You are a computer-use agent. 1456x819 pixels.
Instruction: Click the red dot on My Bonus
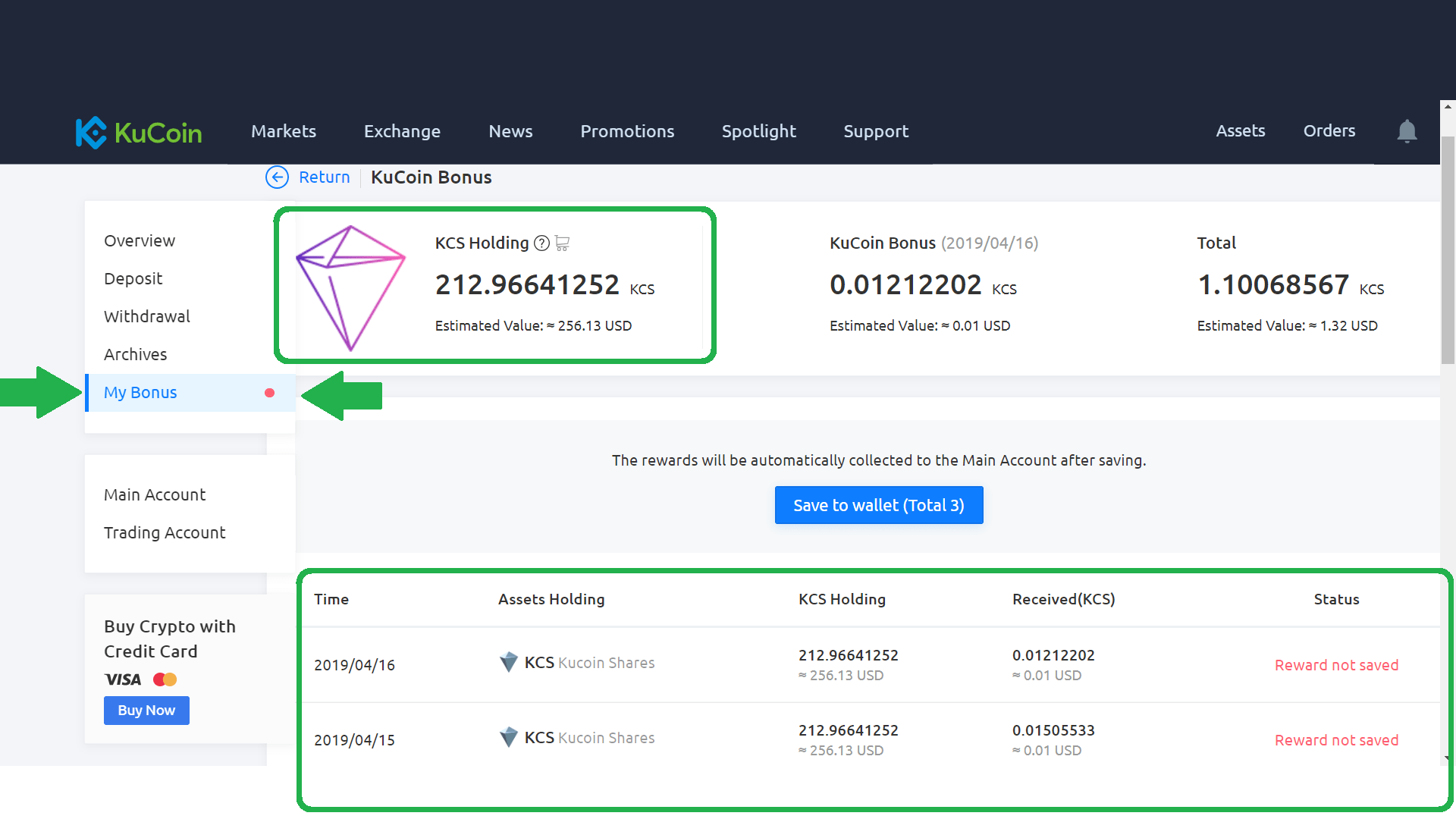[x=269, y=393]
